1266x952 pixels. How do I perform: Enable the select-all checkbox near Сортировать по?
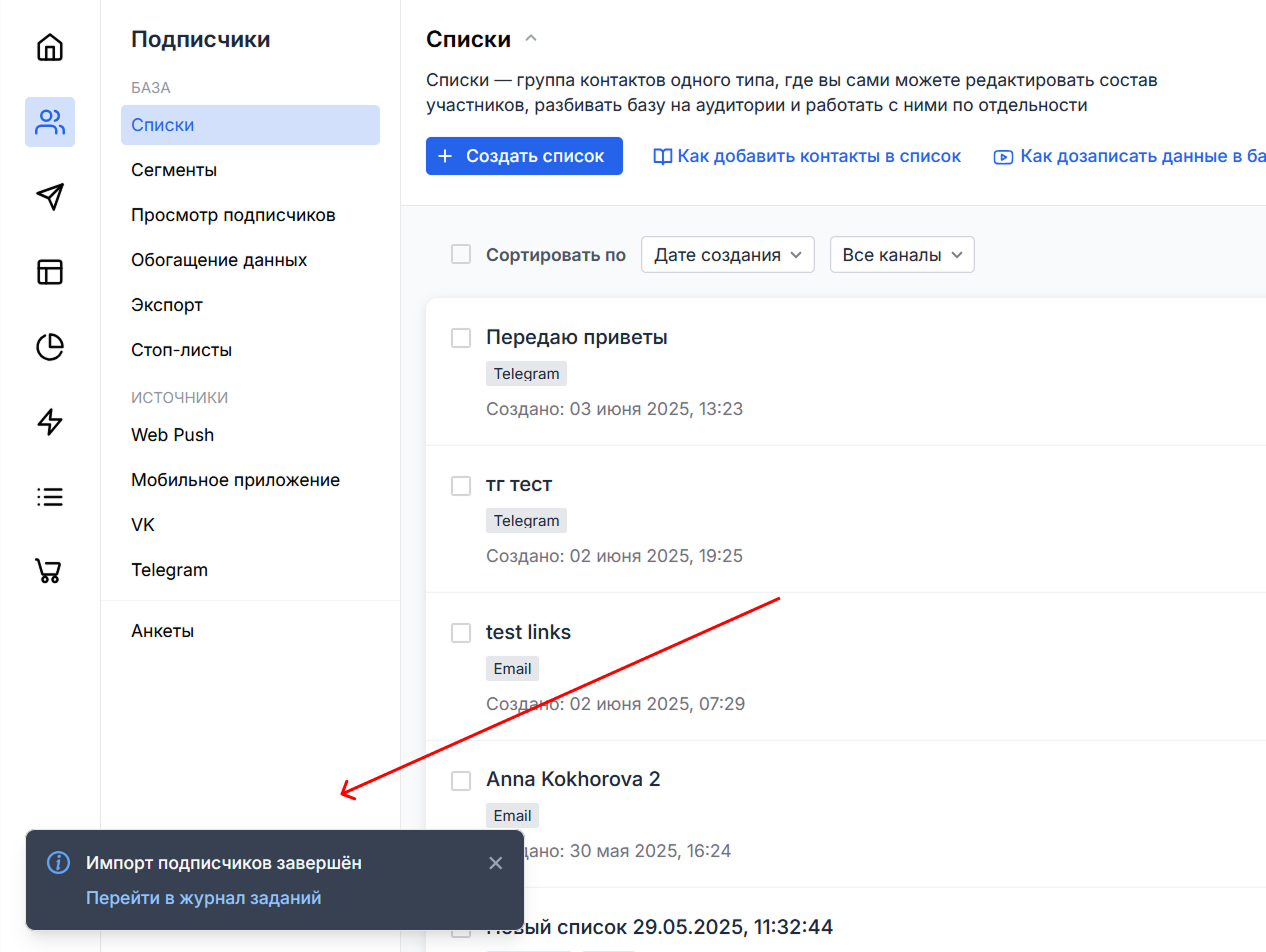coord(461,254)
